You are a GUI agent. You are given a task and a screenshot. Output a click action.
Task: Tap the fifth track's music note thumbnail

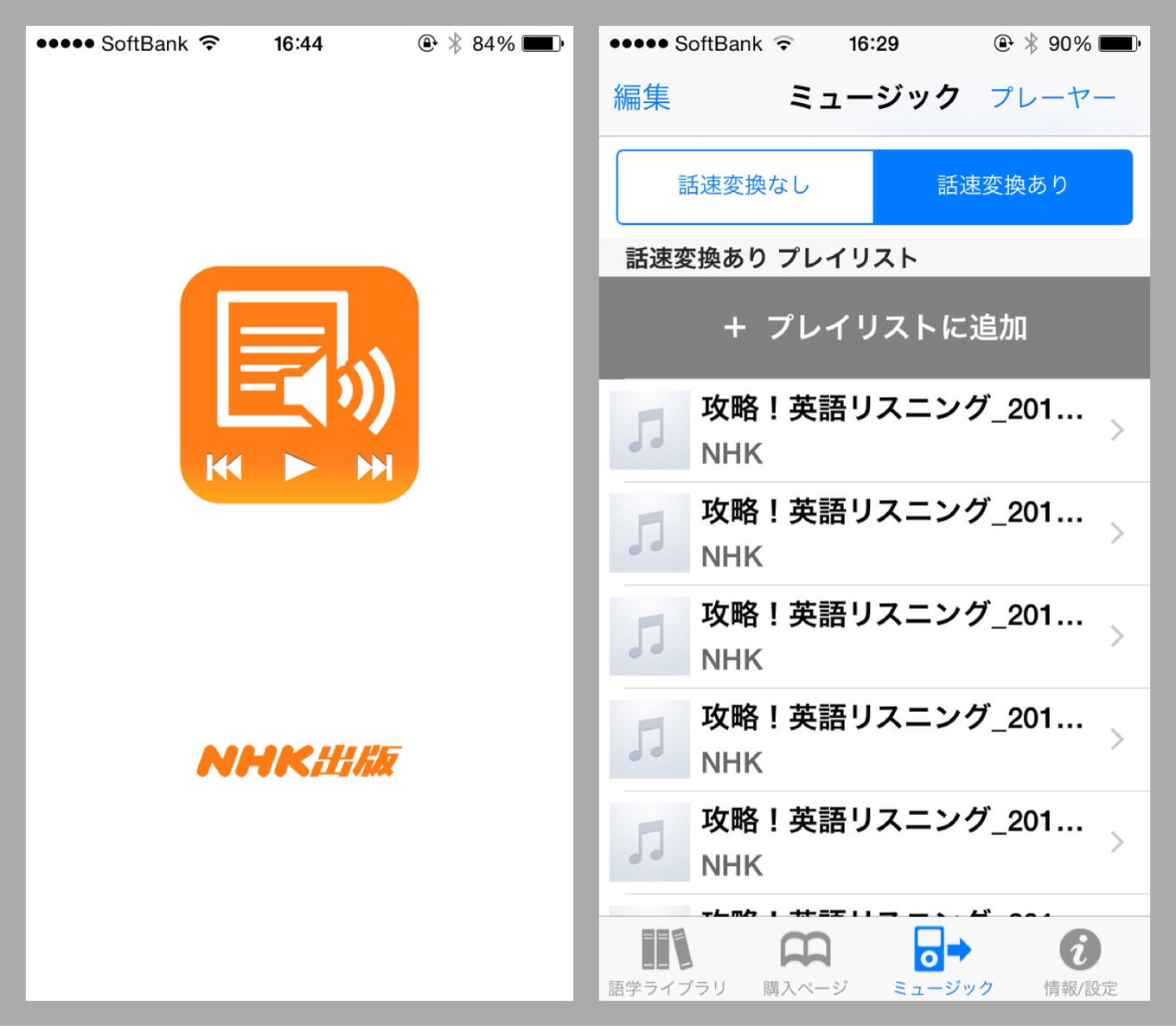click(x=649, y=842)
